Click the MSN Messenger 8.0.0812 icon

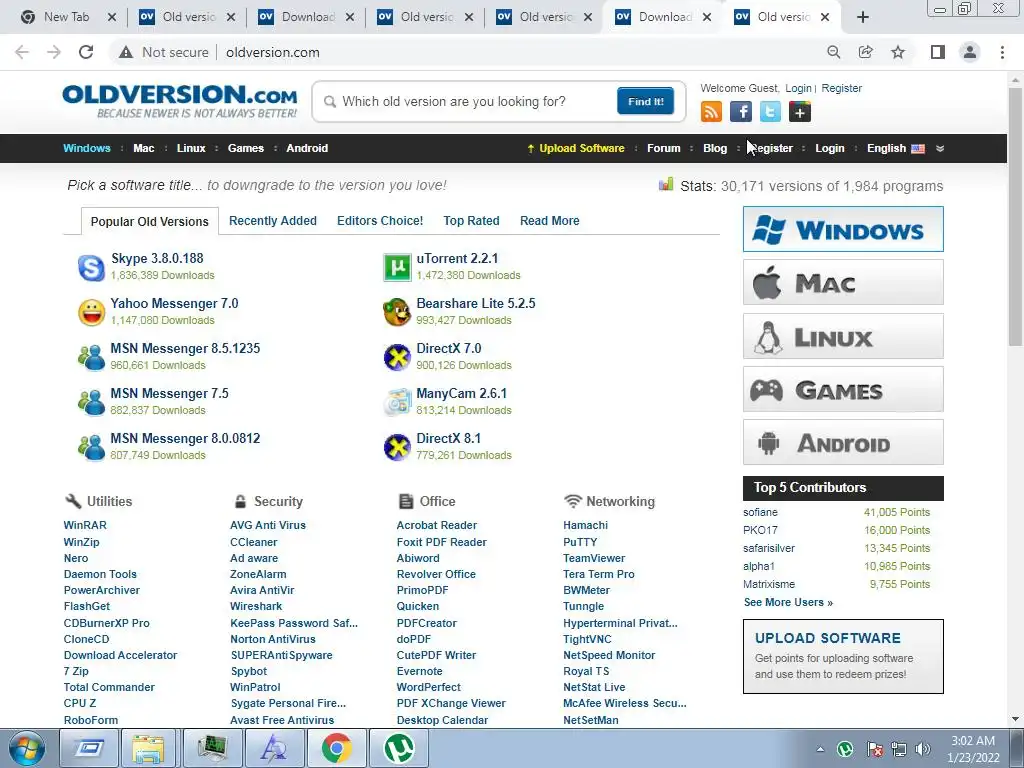click(x=91, y=447)
